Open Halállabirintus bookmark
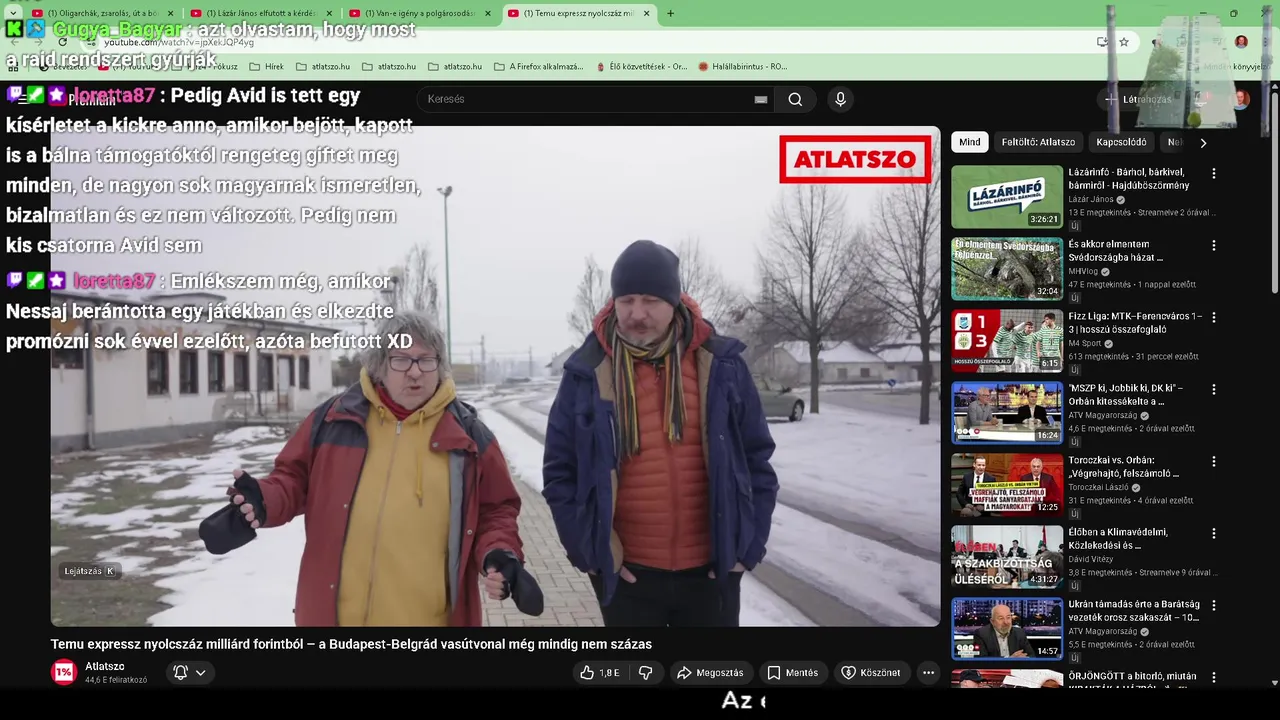Screen dimensions: 1280x720 coord(743,66)
